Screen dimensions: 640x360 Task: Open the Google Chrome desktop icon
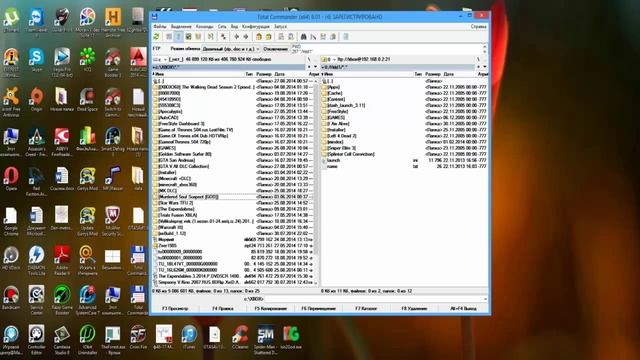click(x=11, y=221)
